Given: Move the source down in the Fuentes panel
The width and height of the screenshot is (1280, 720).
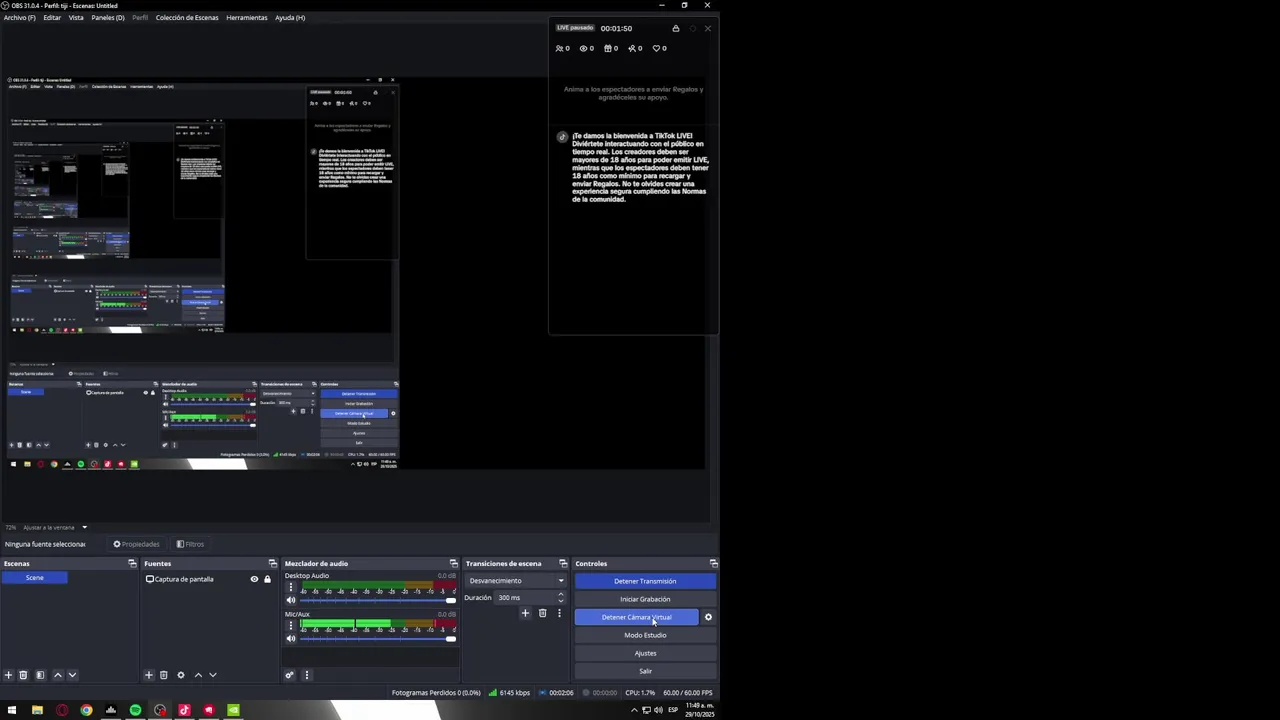Looking at the screenshot, I should click(x=212, y=675).
